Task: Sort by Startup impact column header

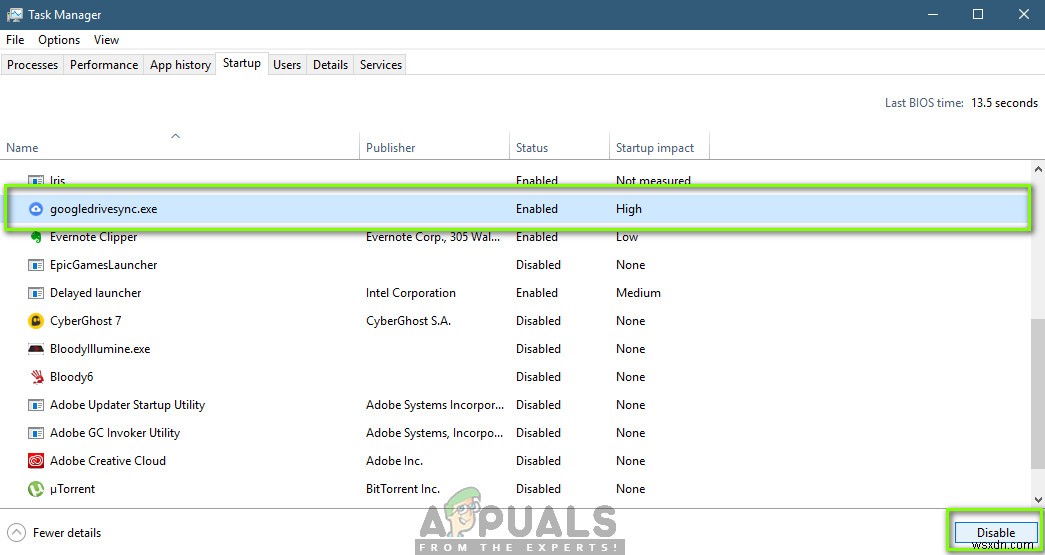Action: click(659, 147)
